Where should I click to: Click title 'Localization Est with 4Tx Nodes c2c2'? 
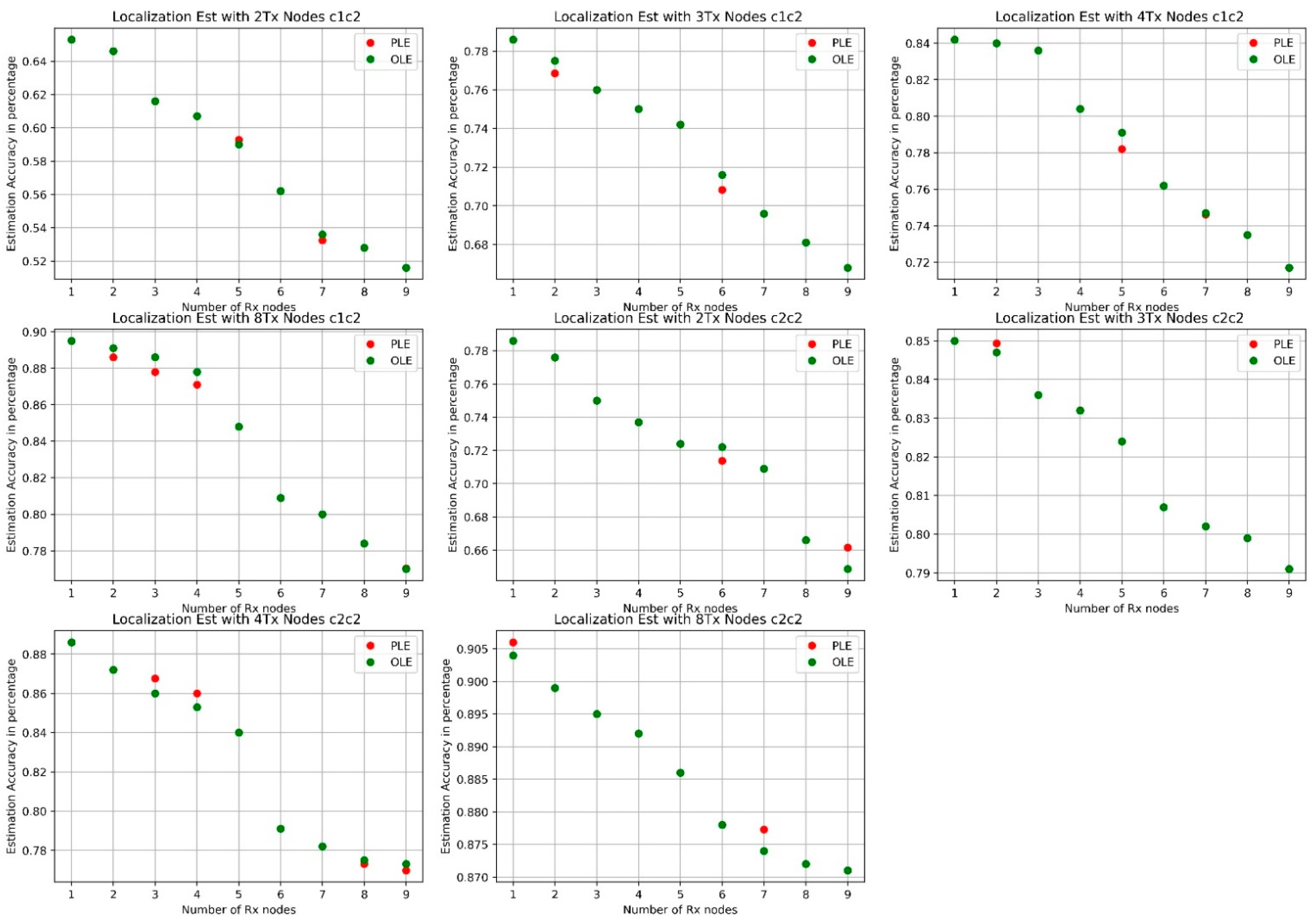pyautogui.click(x=236, y=619)
